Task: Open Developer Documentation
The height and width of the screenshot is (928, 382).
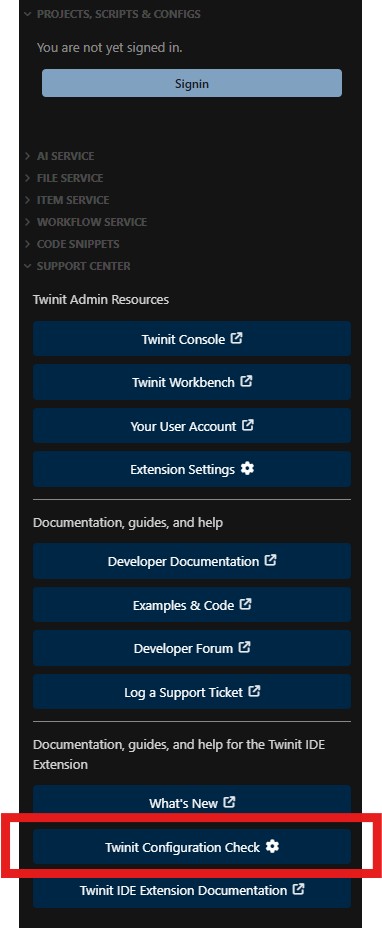Action: pyautogui.click(x=192, y=561)
